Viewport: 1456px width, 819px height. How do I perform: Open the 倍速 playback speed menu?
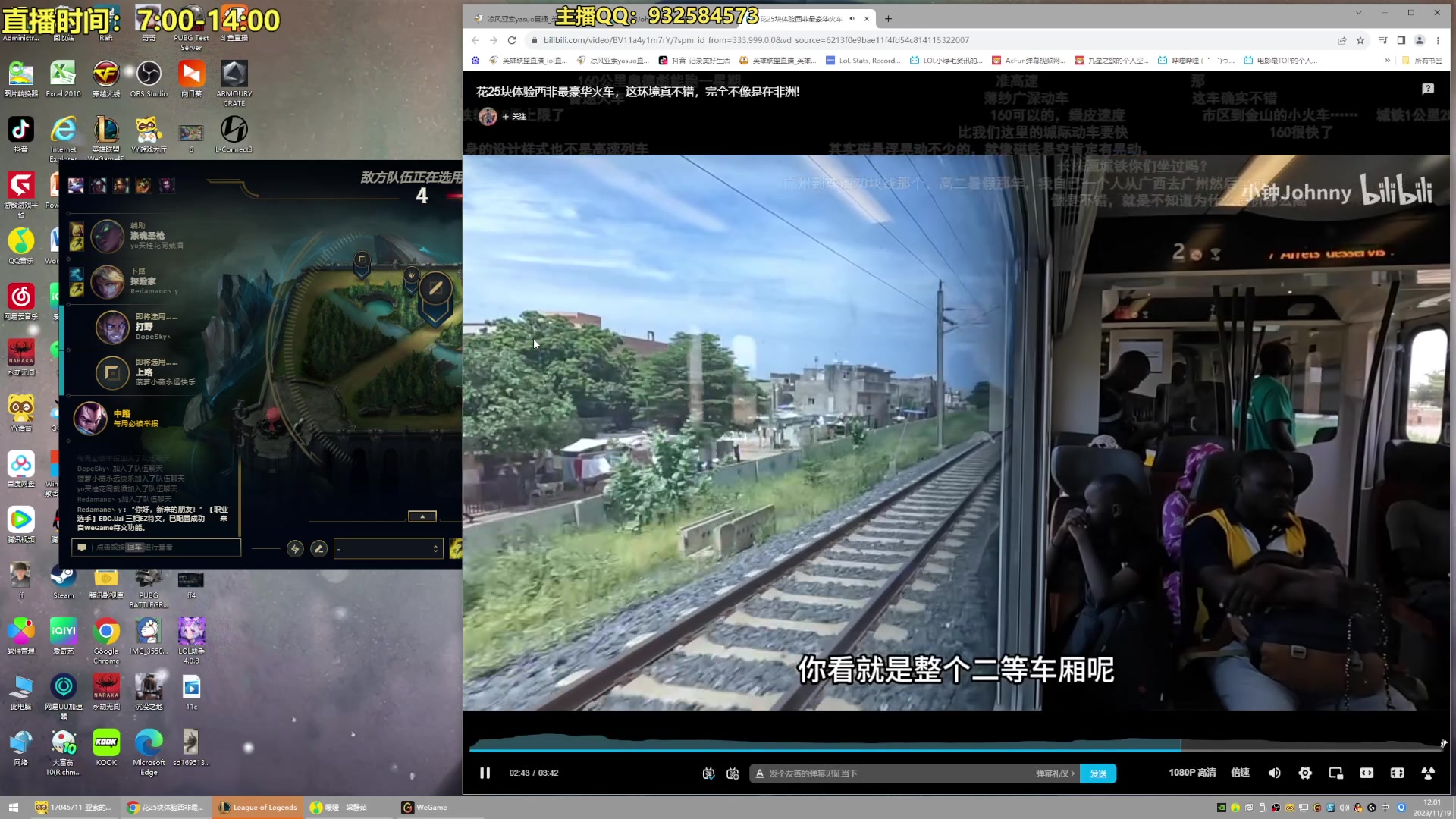click(x=1241, y=773)
